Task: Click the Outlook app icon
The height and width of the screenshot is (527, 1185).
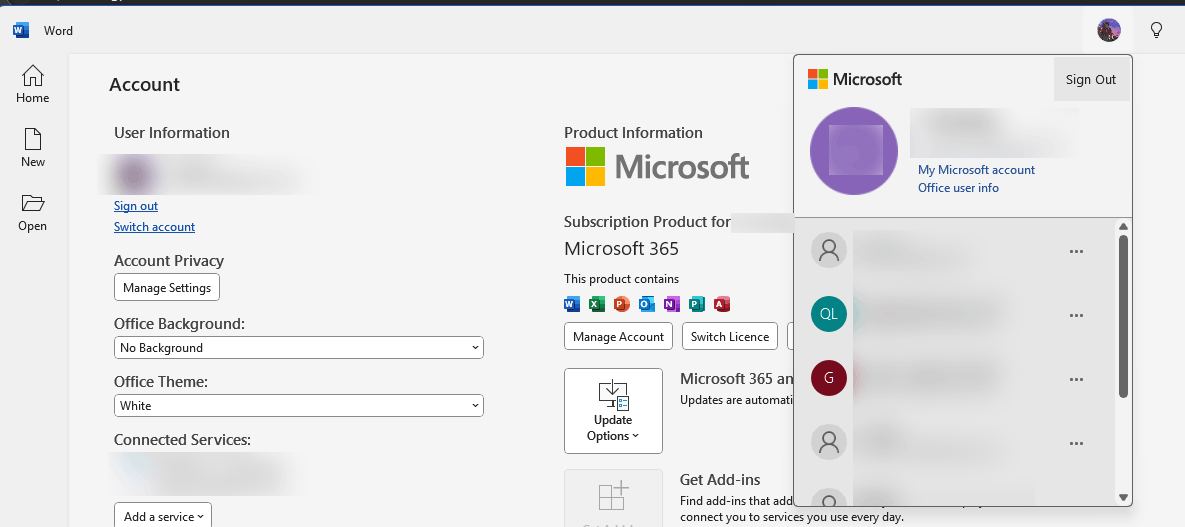Action: click(647, 304)
